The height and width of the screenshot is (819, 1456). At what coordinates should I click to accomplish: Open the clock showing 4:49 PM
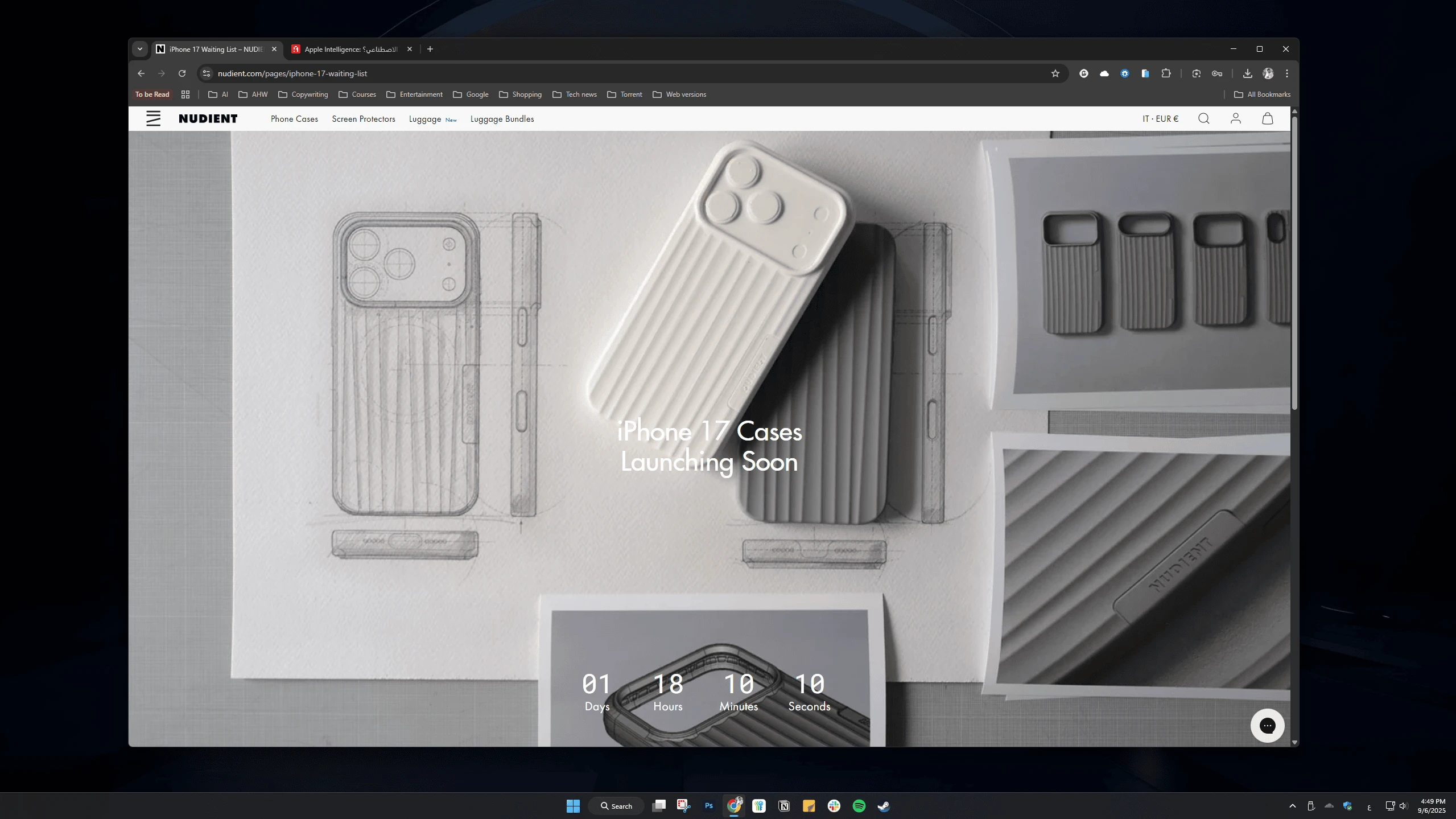pyautogui.click(x=1432, y=806)
